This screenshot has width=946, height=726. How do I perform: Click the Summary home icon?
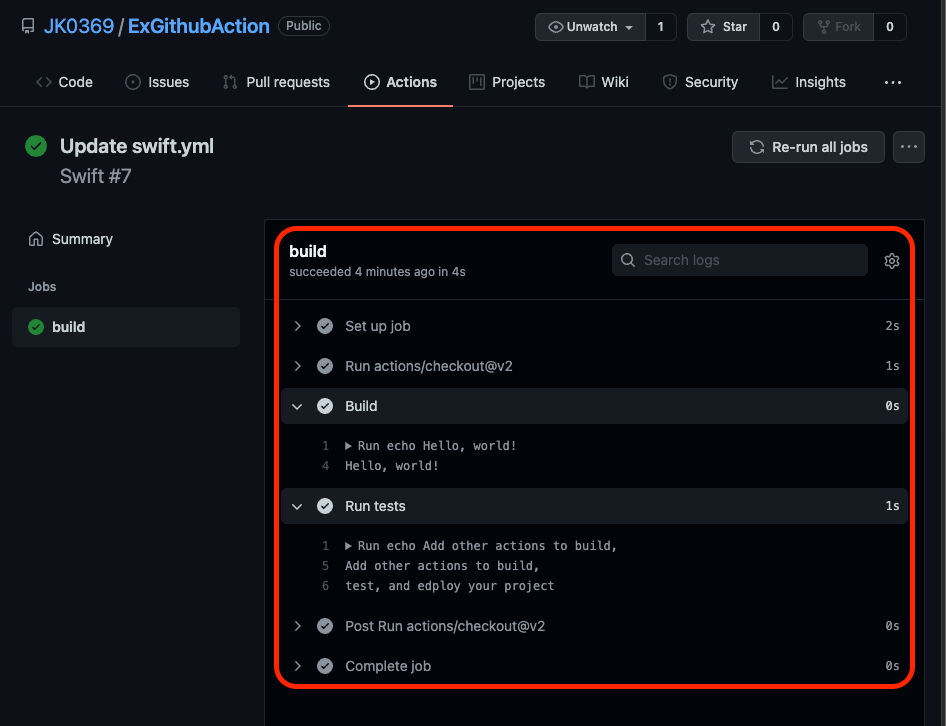(36, 239)
